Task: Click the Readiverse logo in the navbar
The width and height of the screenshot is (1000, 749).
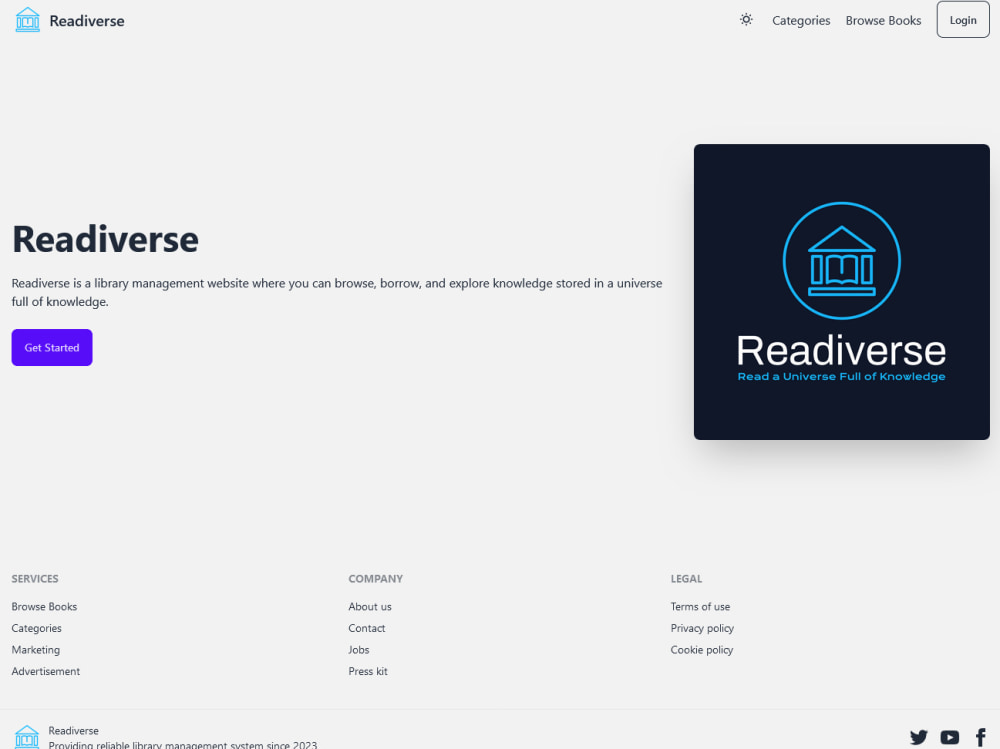Action: [x=69, y=19]
